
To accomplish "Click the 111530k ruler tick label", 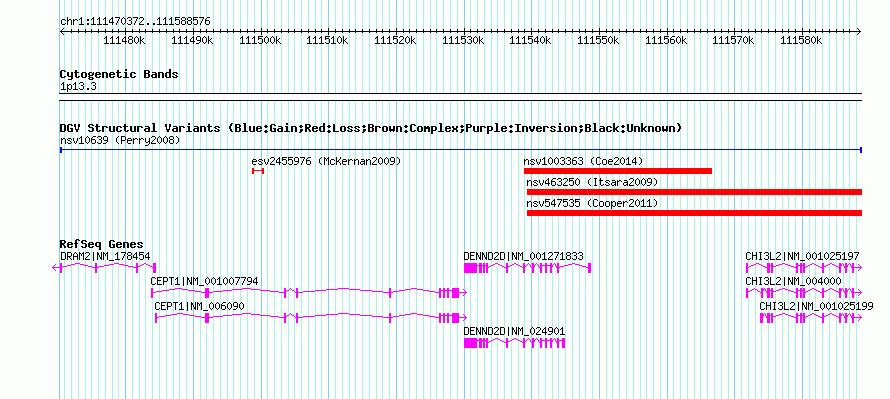I will coord(463,40).
